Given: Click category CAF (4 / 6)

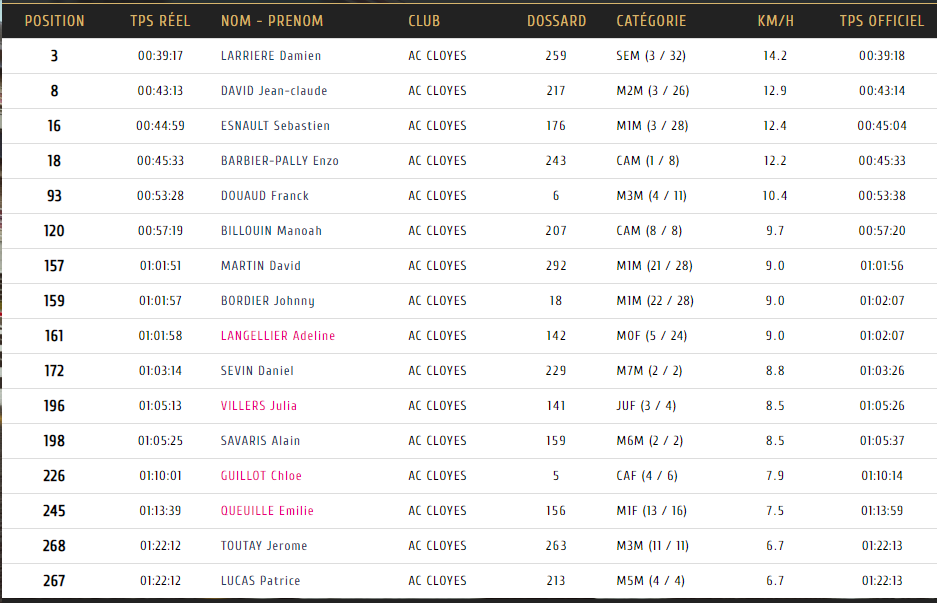Looking at the screenshot, I should (647, 476).
